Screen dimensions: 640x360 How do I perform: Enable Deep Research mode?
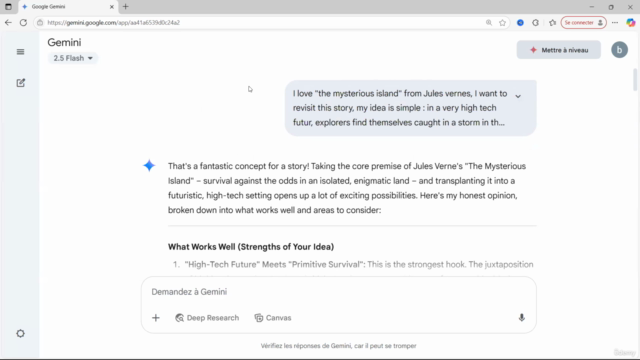207,318
